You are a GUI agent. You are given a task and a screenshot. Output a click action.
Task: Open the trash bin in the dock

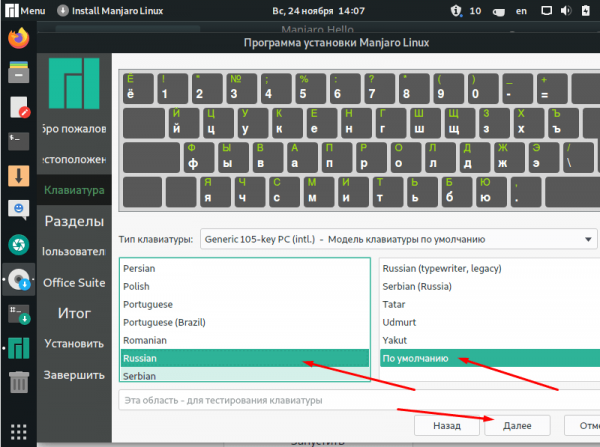click(x=19, y=382)
